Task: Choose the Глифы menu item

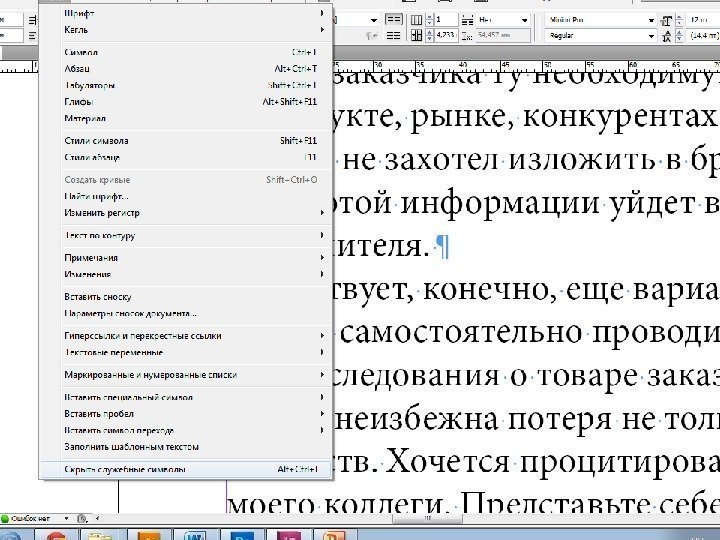Action: pos(186,102)
